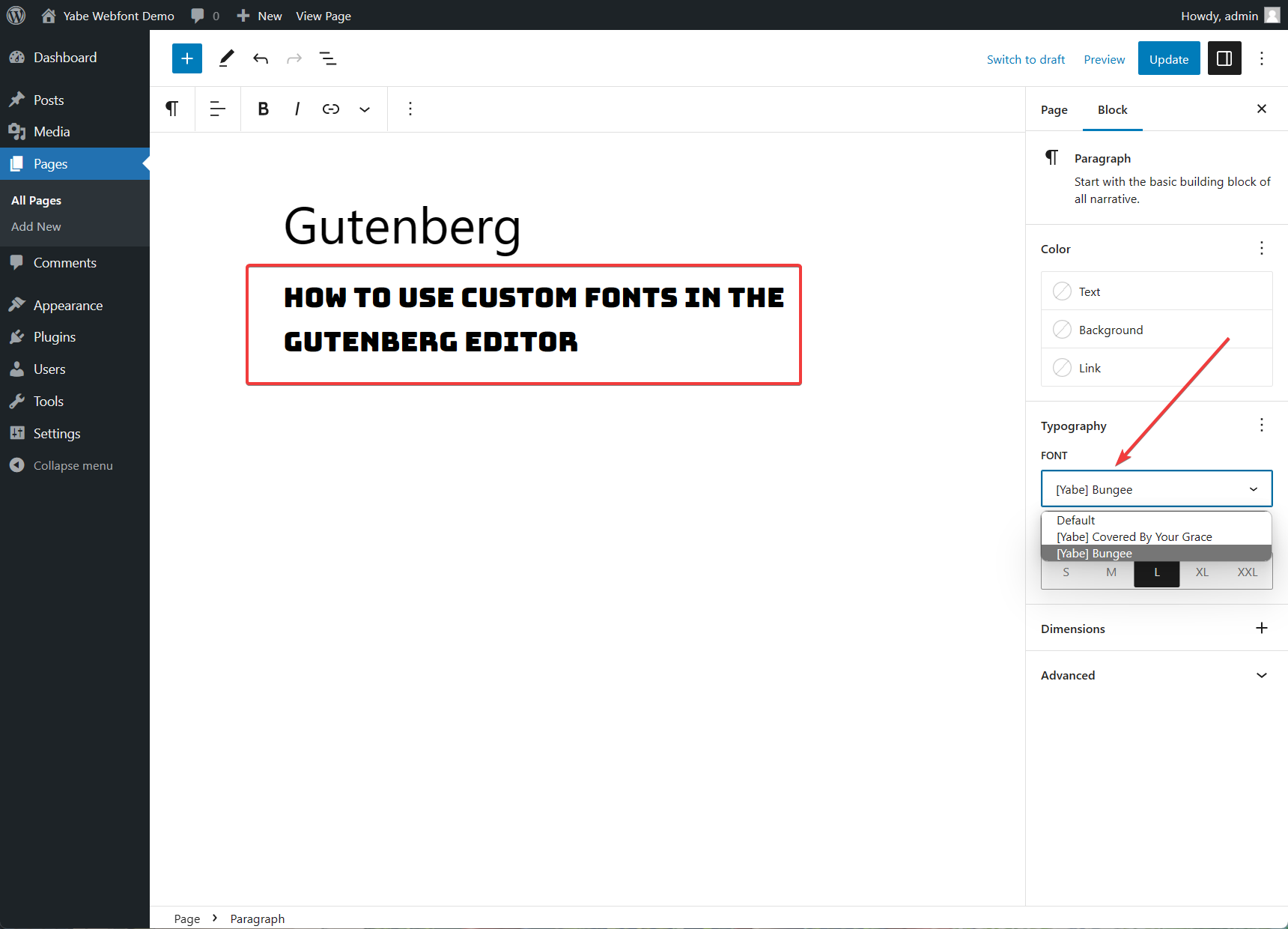
Task: Select [Yabe] Covered By Your Grace font
Action: (1156, 536)
